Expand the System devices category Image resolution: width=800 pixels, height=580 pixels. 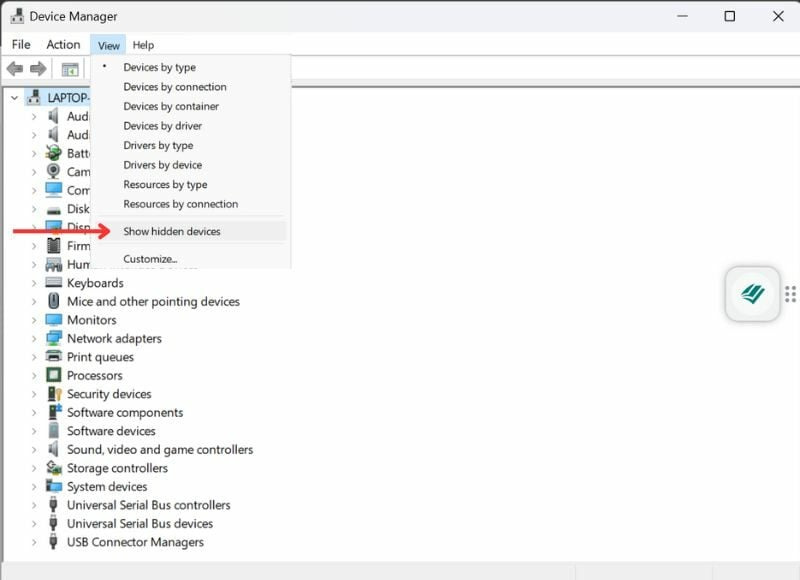coord(34,487)
